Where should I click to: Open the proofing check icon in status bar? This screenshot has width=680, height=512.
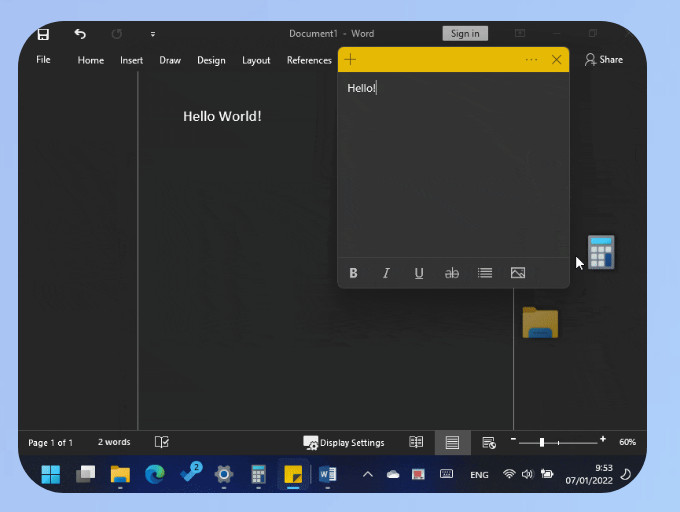(162, 442)
